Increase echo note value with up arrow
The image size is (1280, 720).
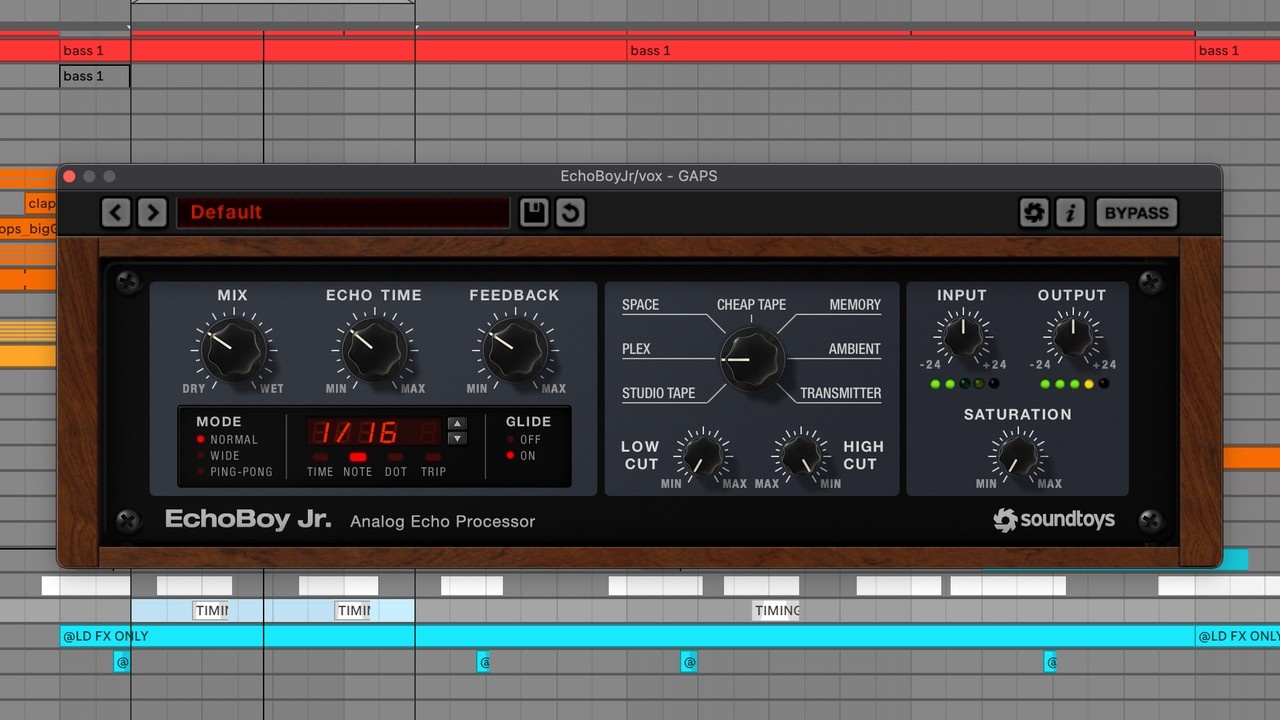tap(457, 423)
